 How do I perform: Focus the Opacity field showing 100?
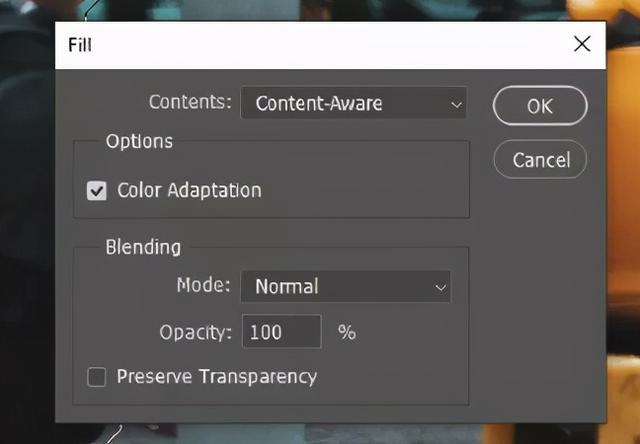click(282, 331)
